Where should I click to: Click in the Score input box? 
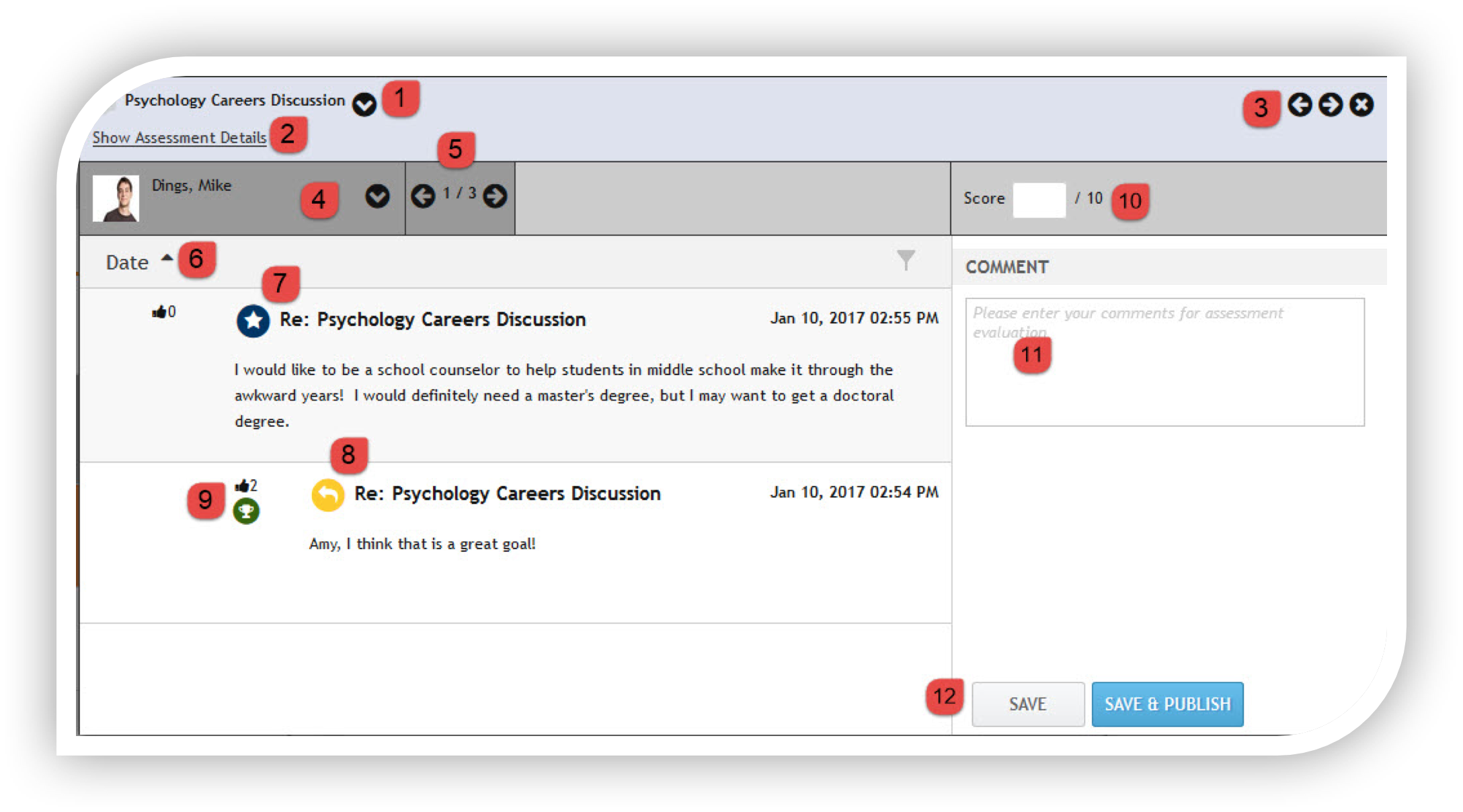(x=1039, y=200)
